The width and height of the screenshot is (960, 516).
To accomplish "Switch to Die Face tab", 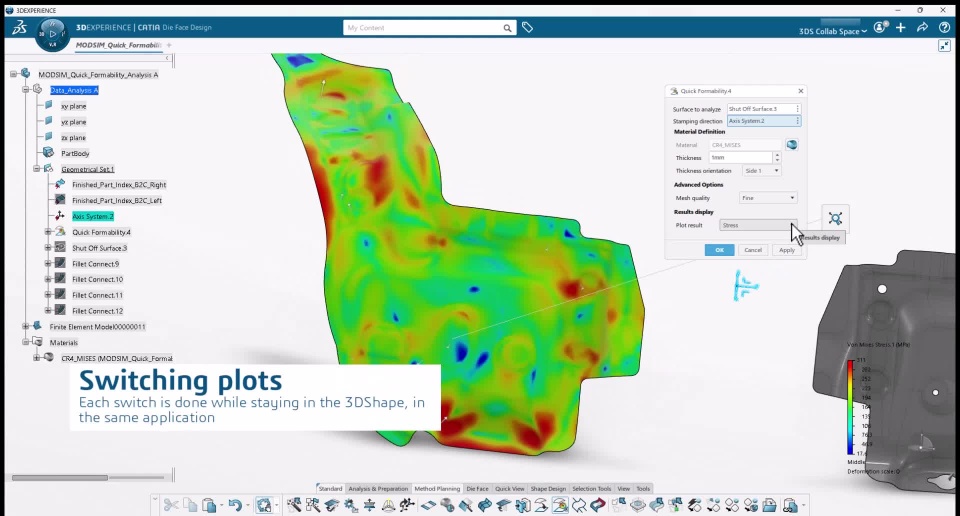I will coord(478,488).
